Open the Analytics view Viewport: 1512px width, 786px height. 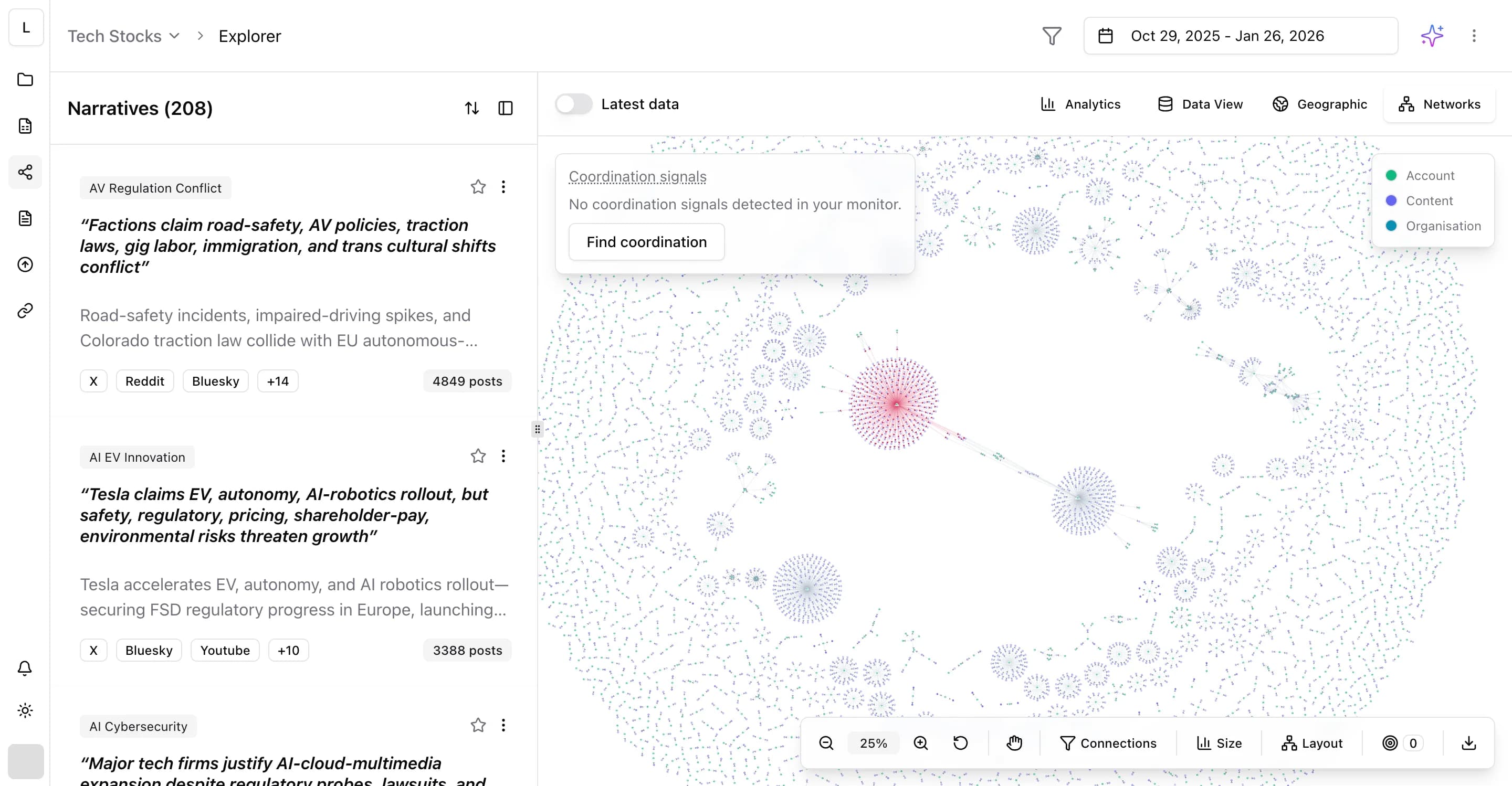1080,104
